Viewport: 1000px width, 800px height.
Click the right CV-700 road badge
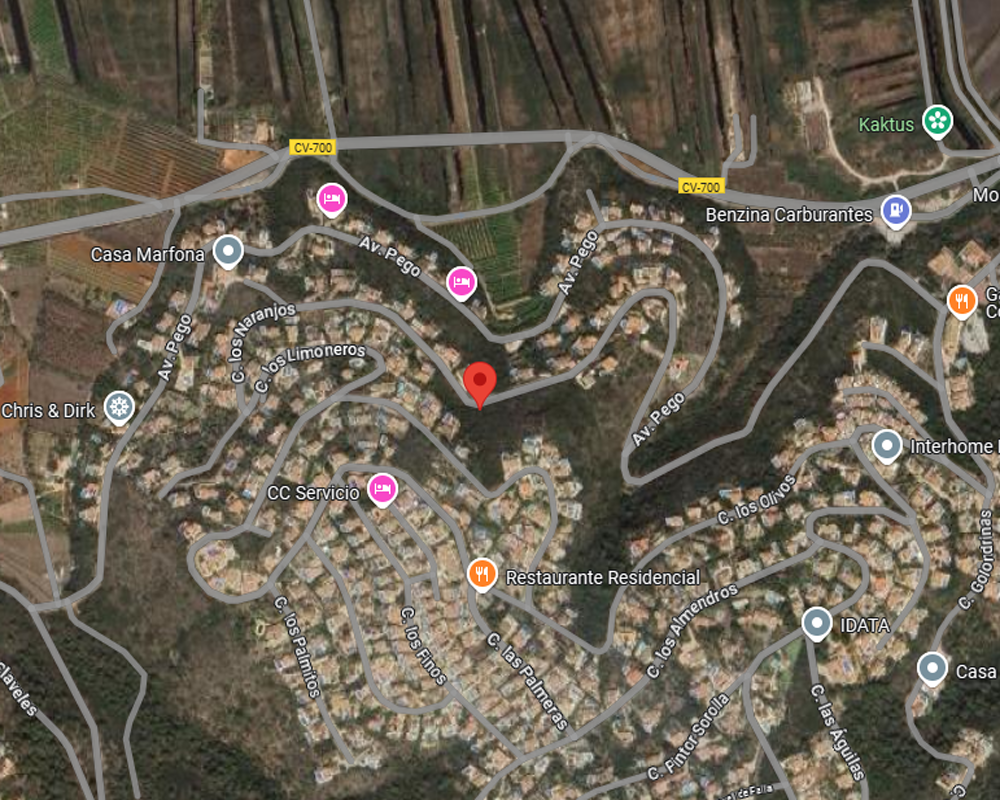701,186
